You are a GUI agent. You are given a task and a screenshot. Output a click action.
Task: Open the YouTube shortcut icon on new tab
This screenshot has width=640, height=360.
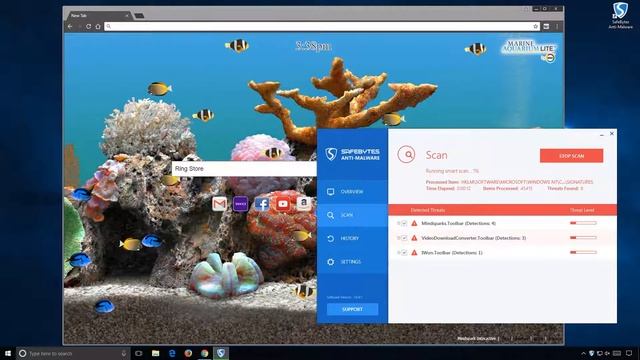282,204
